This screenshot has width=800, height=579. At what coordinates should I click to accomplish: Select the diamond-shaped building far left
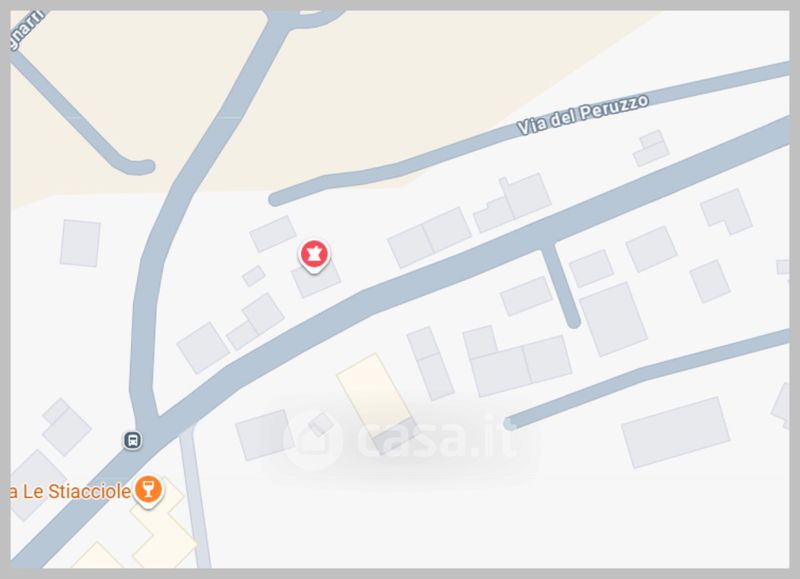66,426
